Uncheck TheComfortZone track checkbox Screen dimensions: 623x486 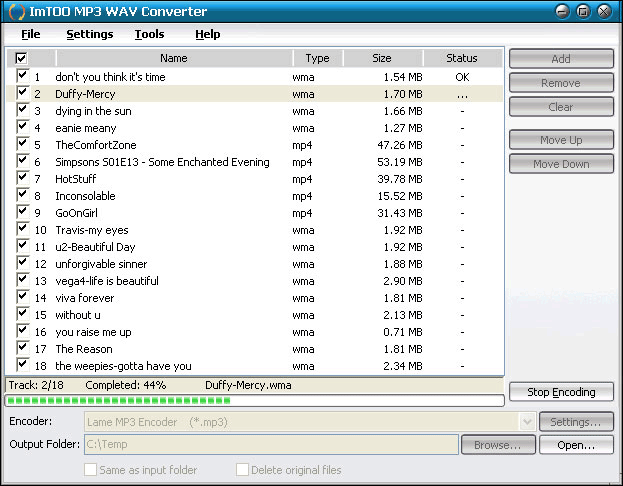[23, 143]
